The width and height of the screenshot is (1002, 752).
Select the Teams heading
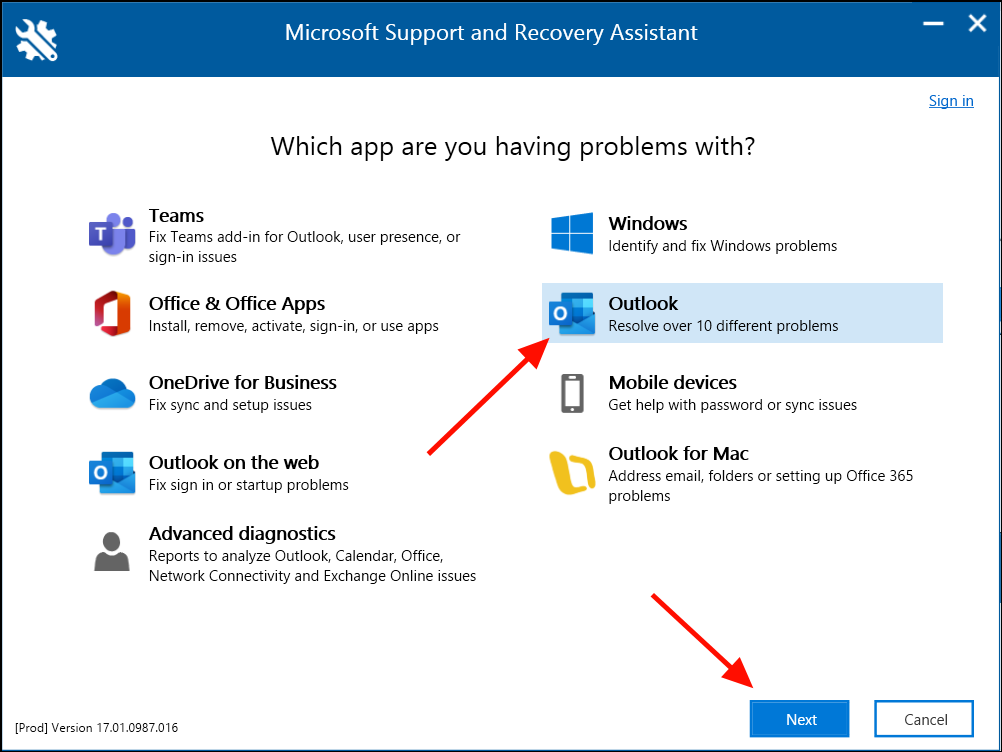(x=176, y=215)
